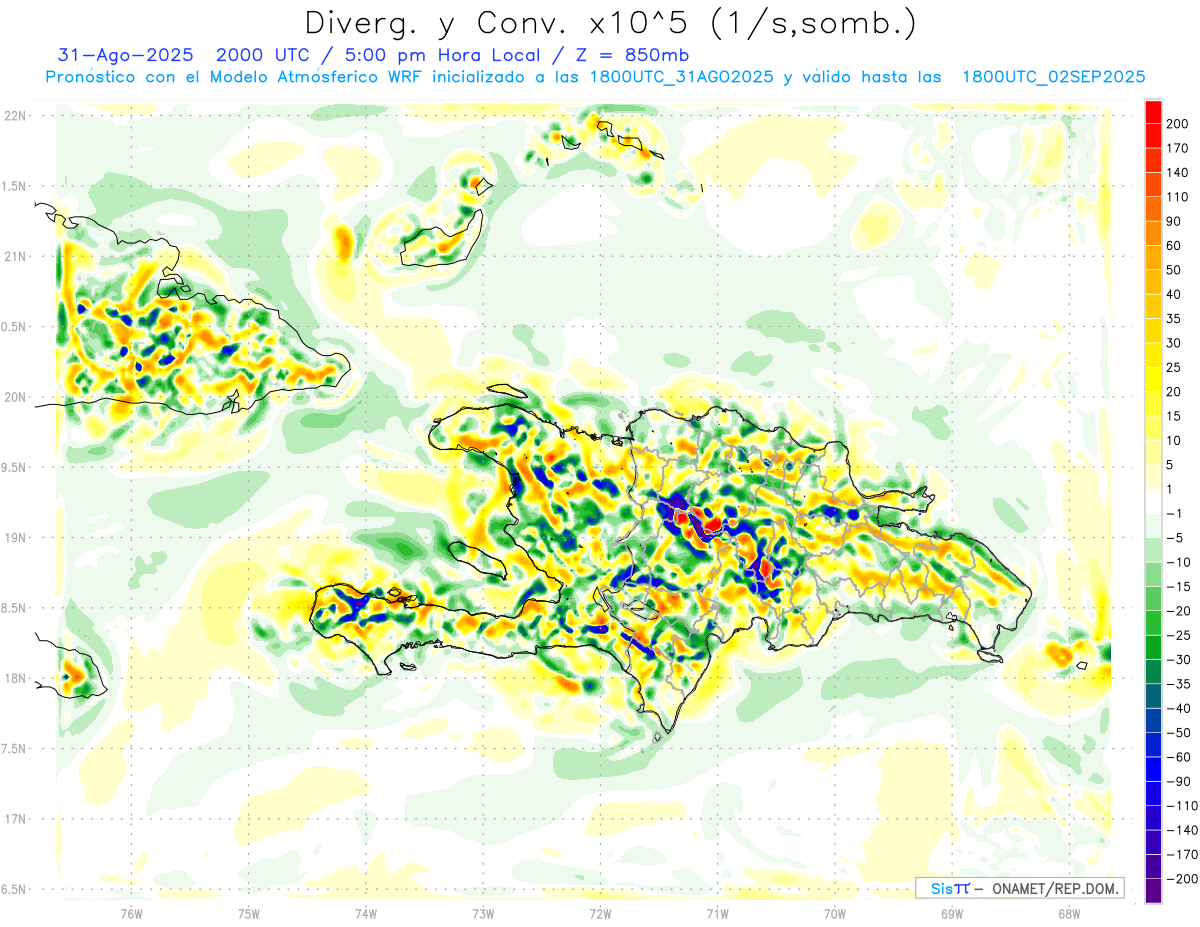This screenshot has width=1200, height=927.
Task: Click the 'Sisπ – ONAMET/REP.DOM.' logo box
Action: [1019, 888]
